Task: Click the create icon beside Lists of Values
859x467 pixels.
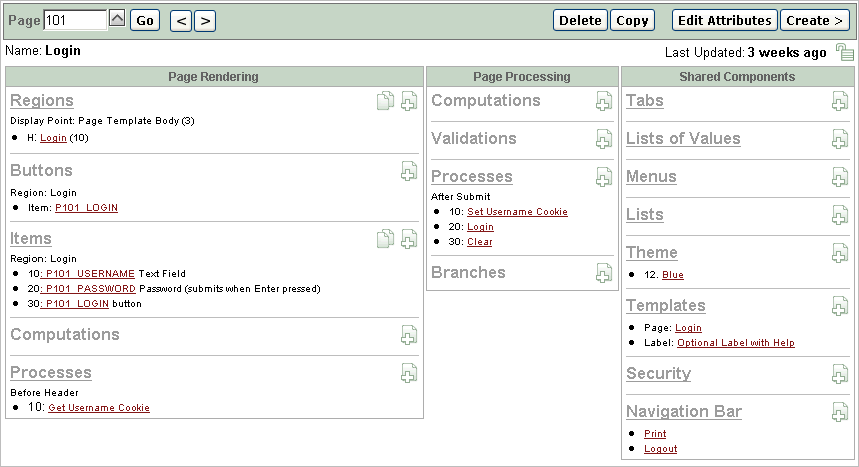Action: click(x=840, y=139)
